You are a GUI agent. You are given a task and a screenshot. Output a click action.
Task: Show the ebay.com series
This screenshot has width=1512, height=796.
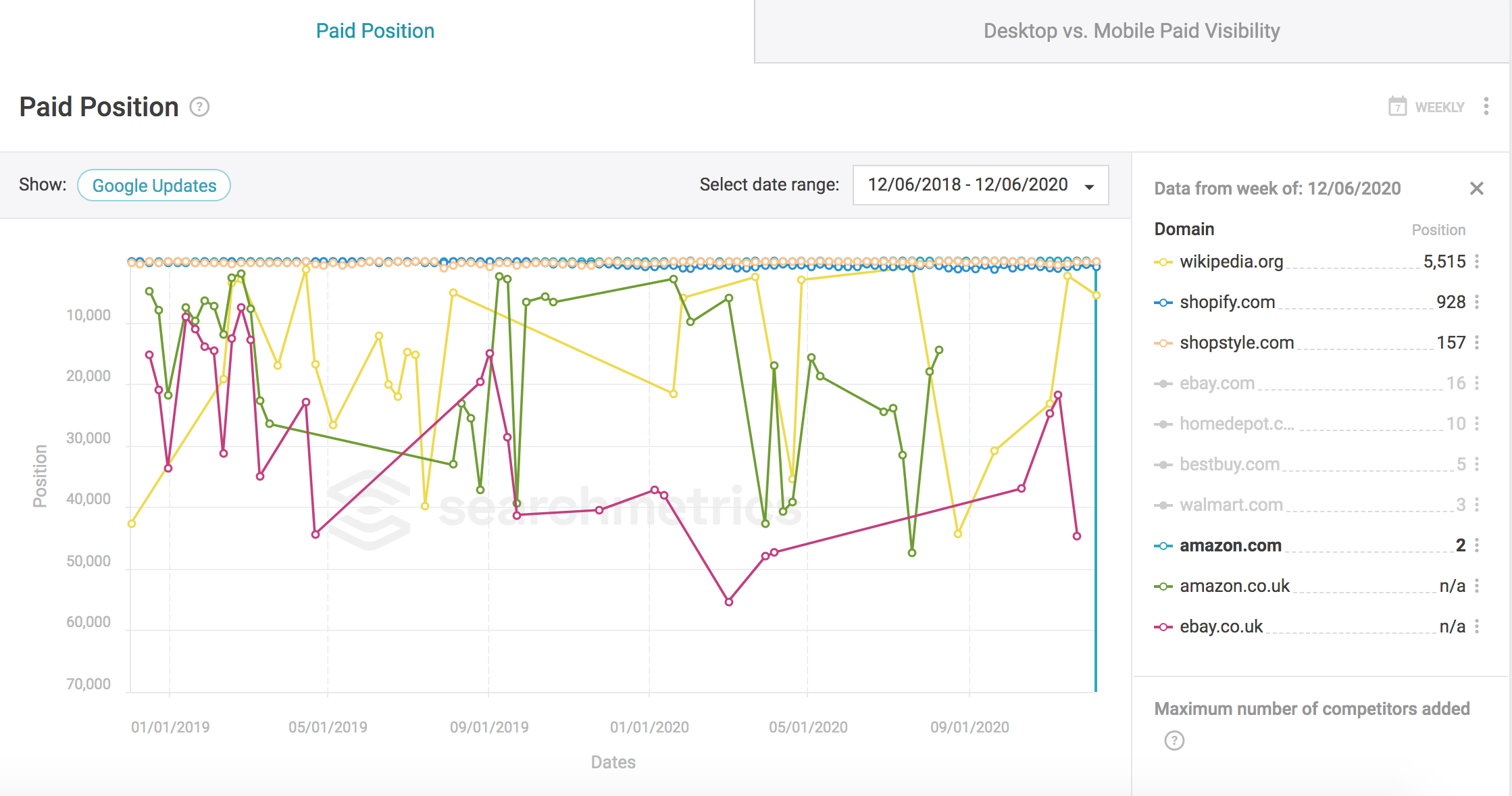1217,383
